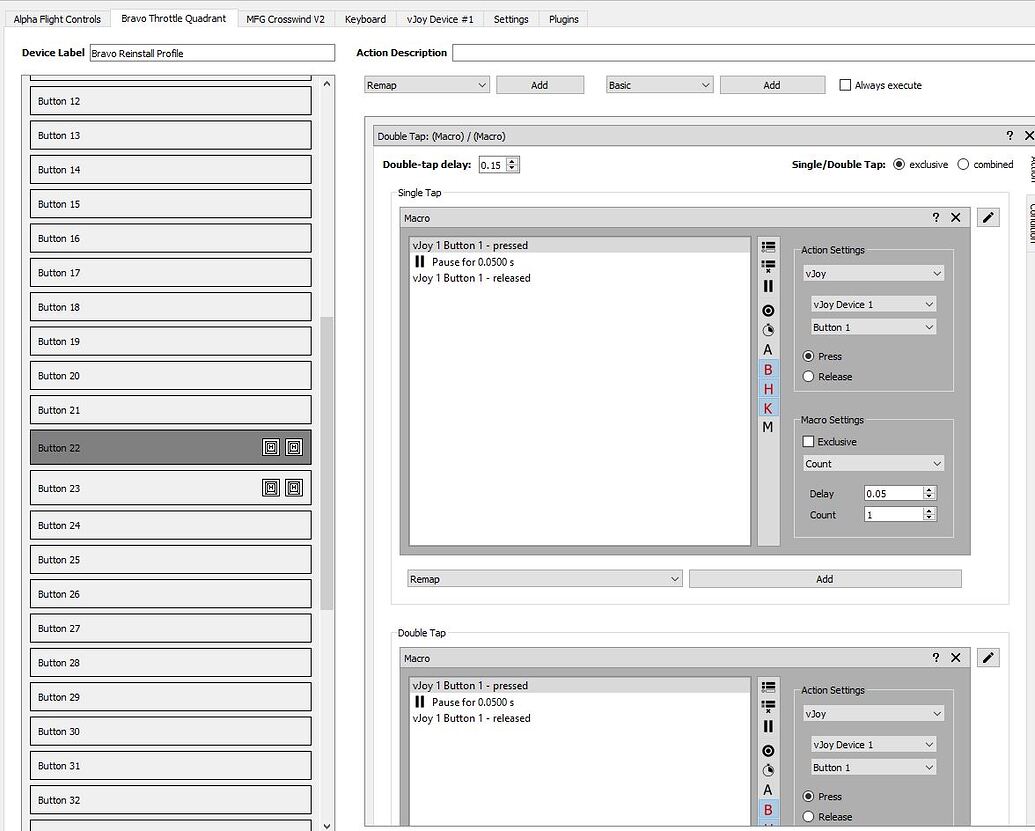
Task: Select the Release radio button in Single Tap macro
Action: click(809, 377)
